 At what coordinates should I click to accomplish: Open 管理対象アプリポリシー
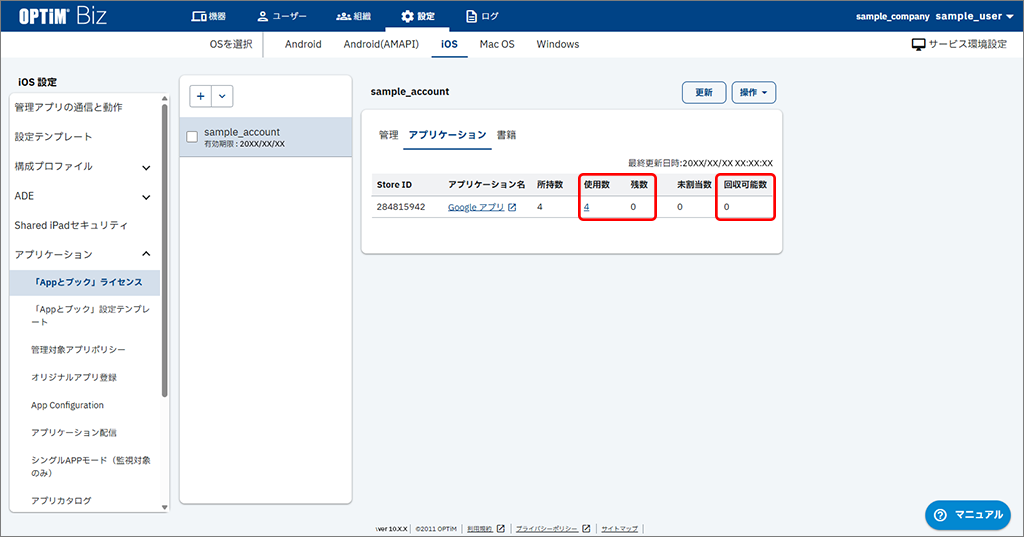coord(78,350)
